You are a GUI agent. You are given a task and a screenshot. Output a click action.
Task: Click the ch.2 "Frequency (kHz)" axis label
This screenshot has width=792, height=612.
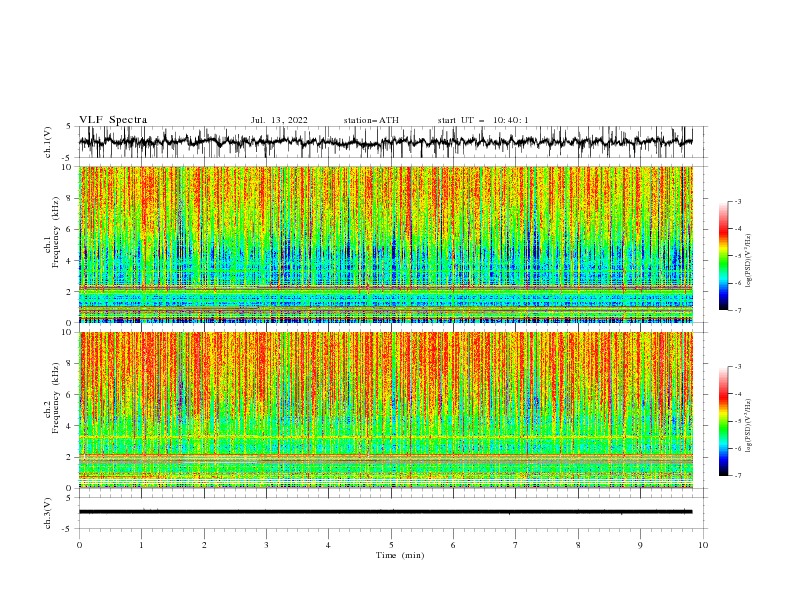(x=55, y=398)
